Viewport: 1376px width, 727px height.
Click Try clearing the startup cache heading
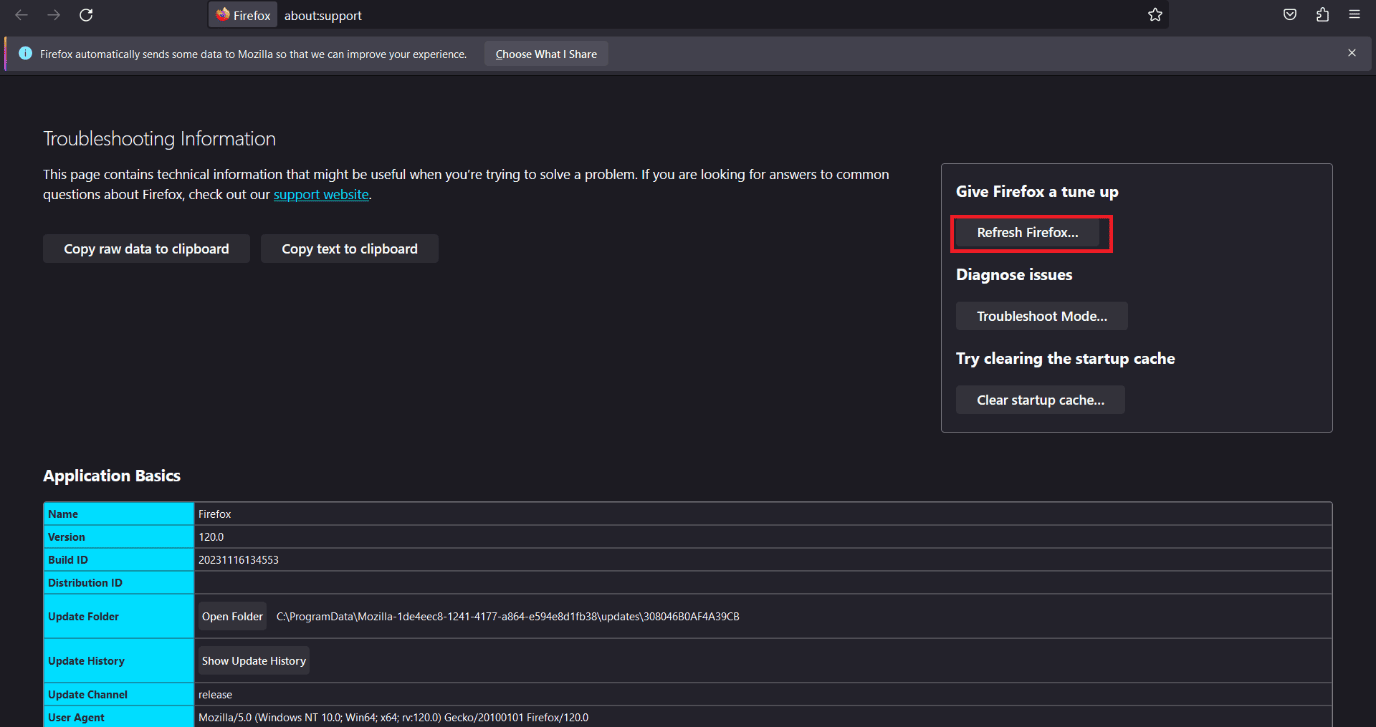[x=1065, y=359]
